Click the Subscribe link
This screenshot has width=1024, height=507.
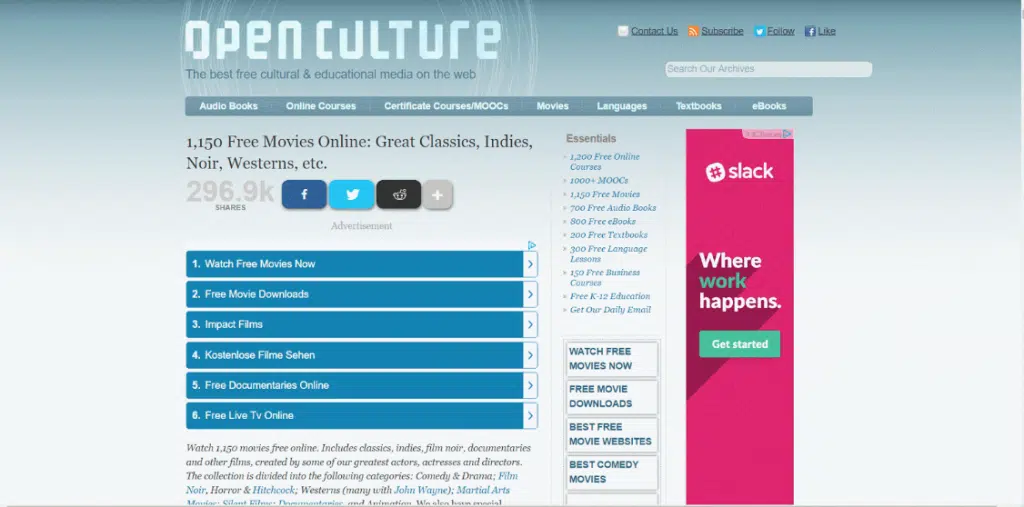point(722,31)
